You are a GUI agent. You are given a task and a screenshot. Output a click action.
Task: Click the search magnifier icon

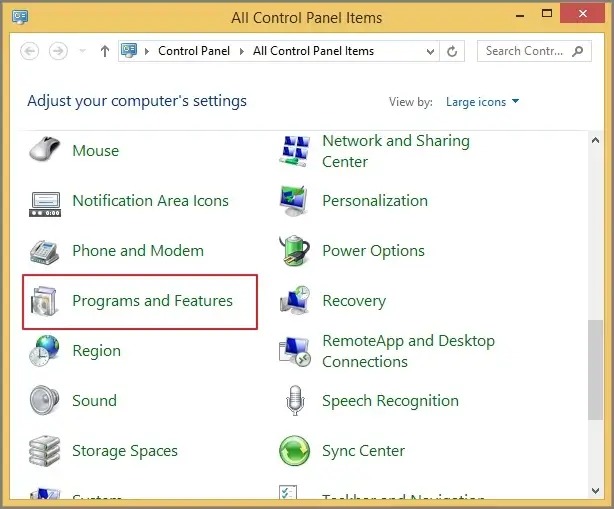(578, 51)
